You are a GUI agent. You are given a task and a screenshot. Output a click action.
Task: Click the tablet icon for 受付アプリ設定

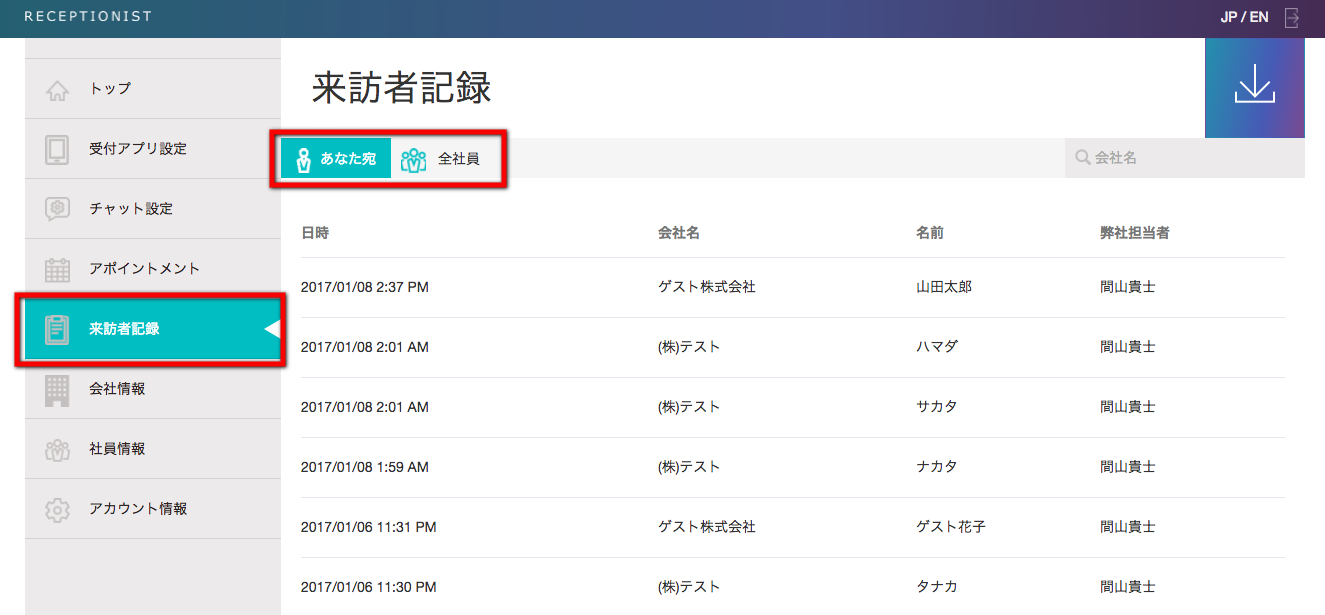pos(57,149)
